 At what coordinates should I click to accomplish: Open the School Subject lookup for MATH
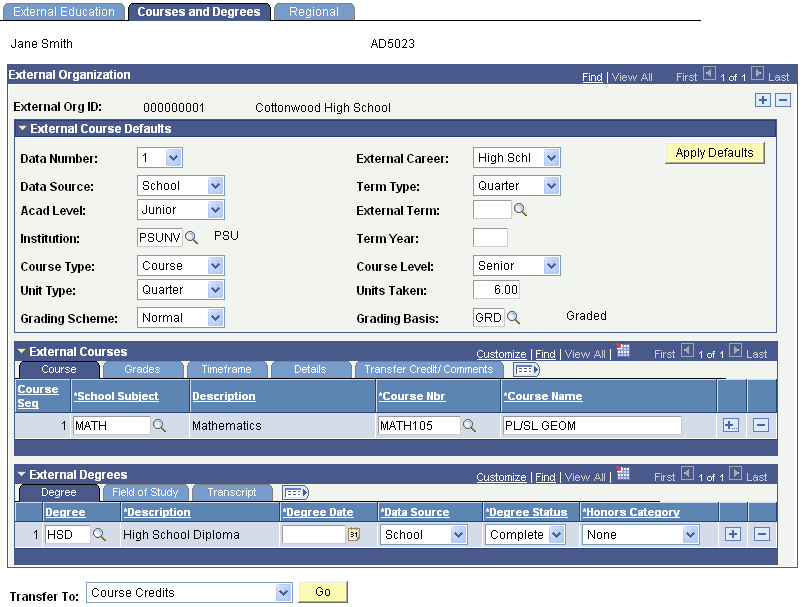pos(159,425)
